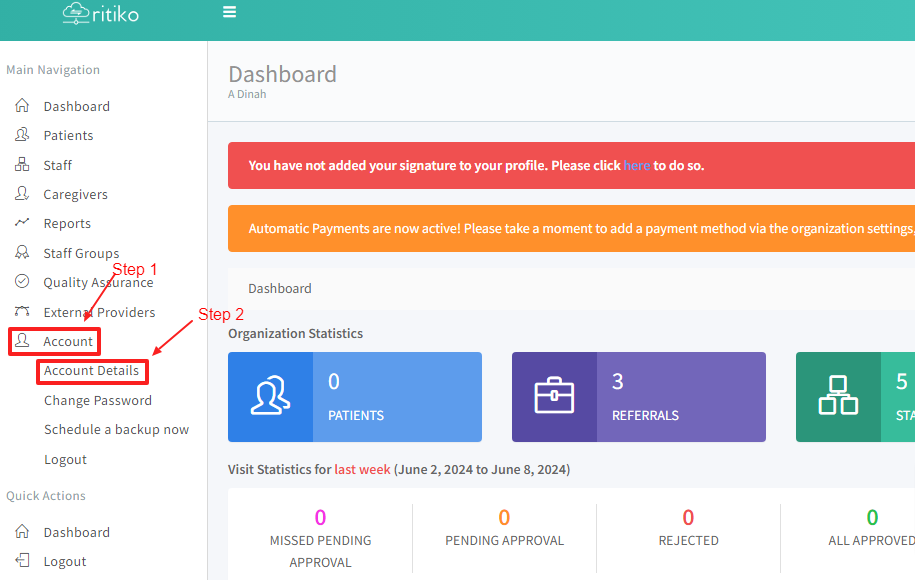915x580 pixels.
Task: Open Staff Groups in the sidebar
Action: click(81, 253)
